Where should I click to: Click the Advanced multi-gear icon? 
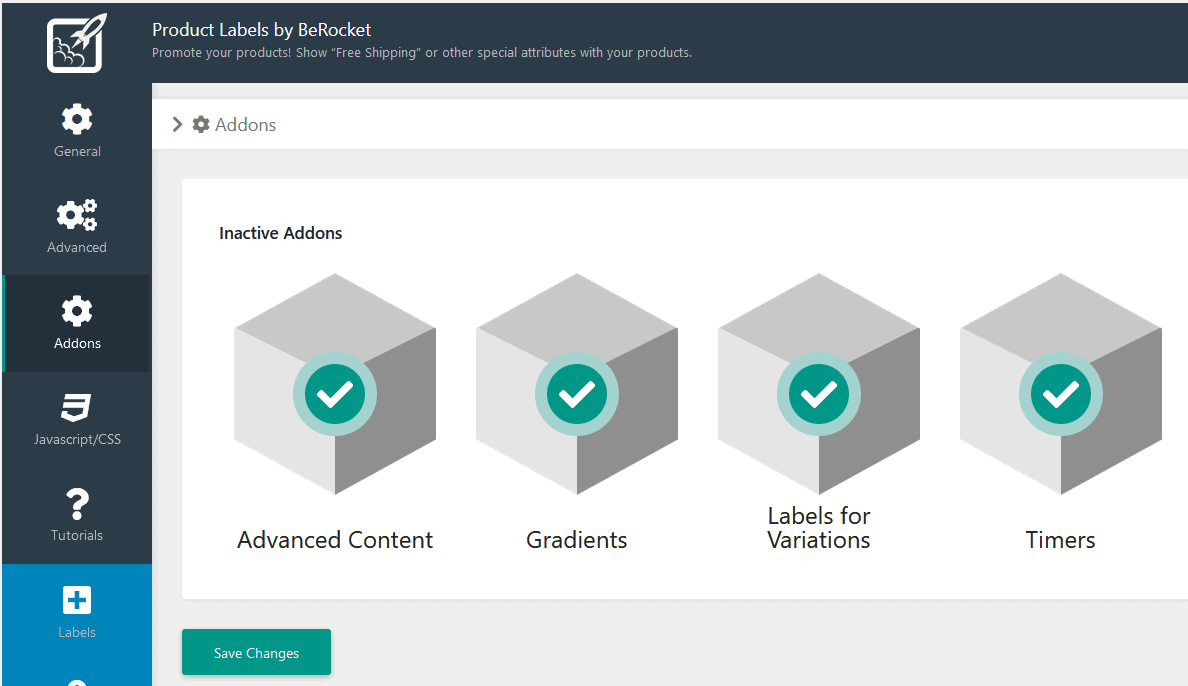[x=77, y=215]
